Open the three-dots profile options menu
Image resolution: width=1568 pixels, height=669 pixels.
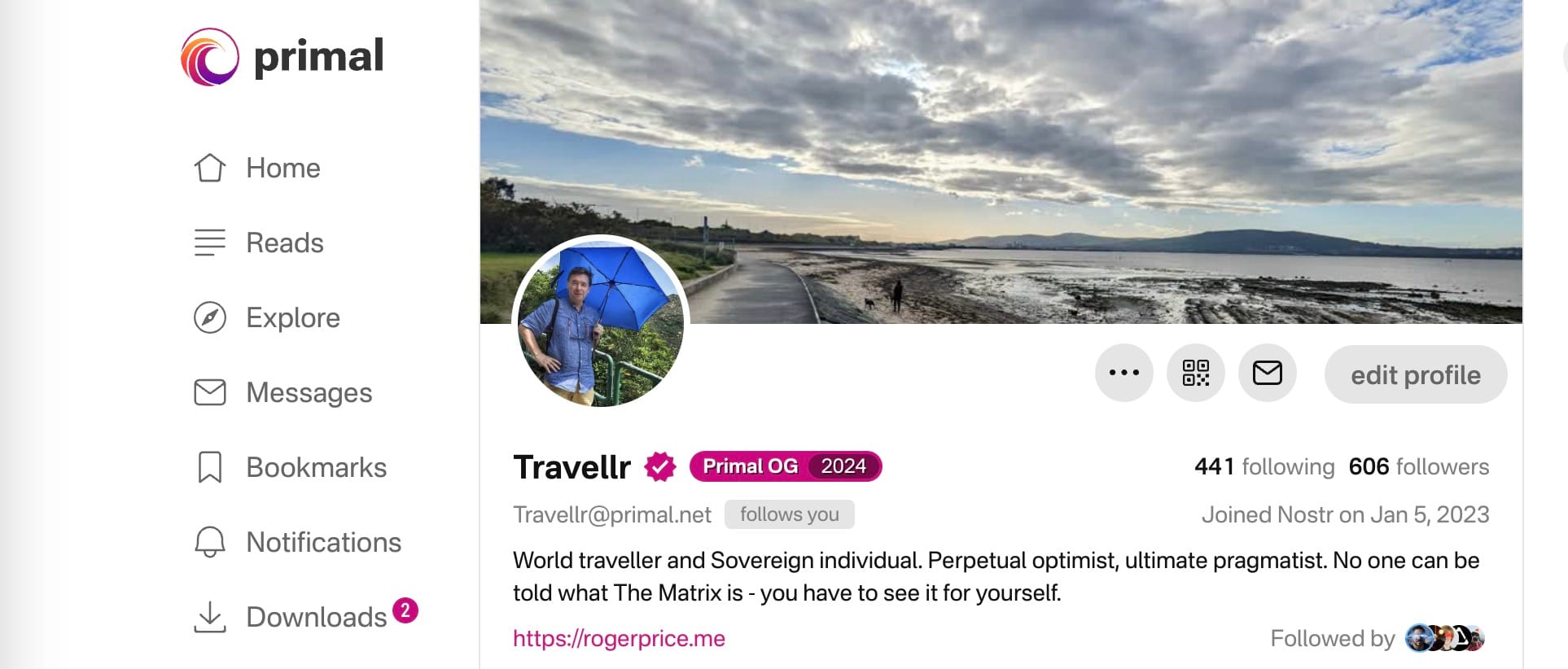(x=1124, y=374)
